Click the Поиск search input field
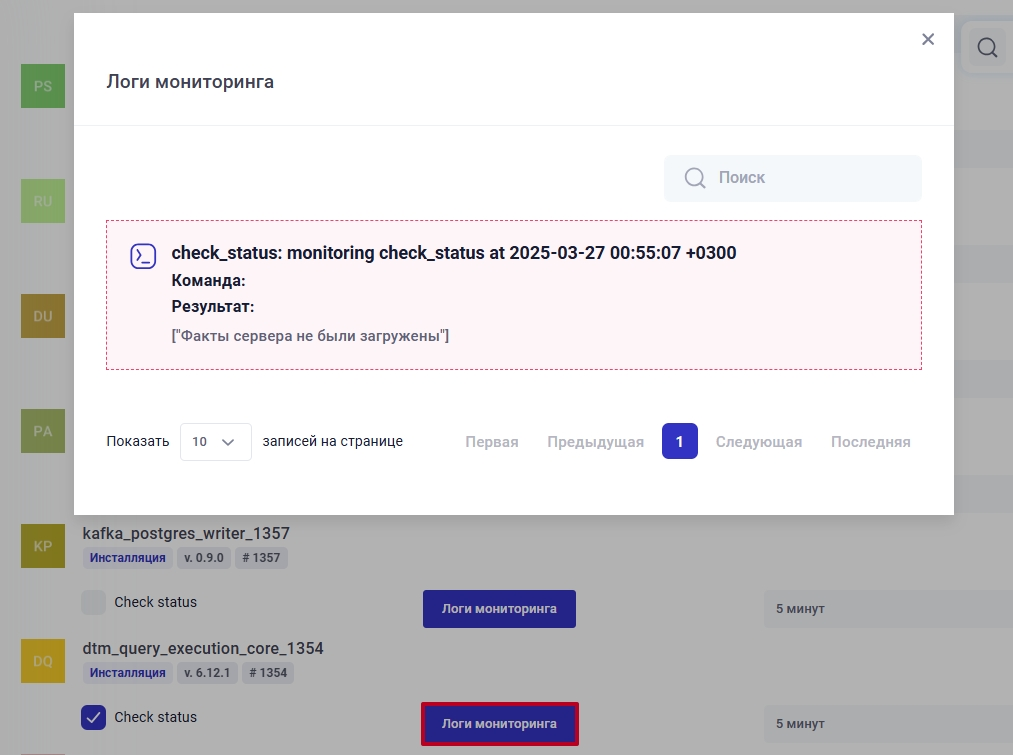This screenshot has height=755, width=1013. [x=800, y=177]
